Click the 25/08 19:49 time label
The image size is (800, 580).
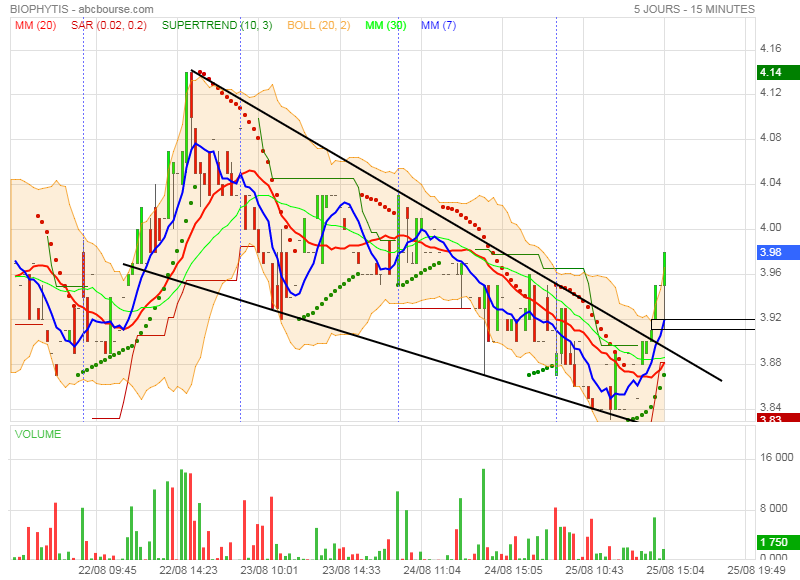(757, 570)
